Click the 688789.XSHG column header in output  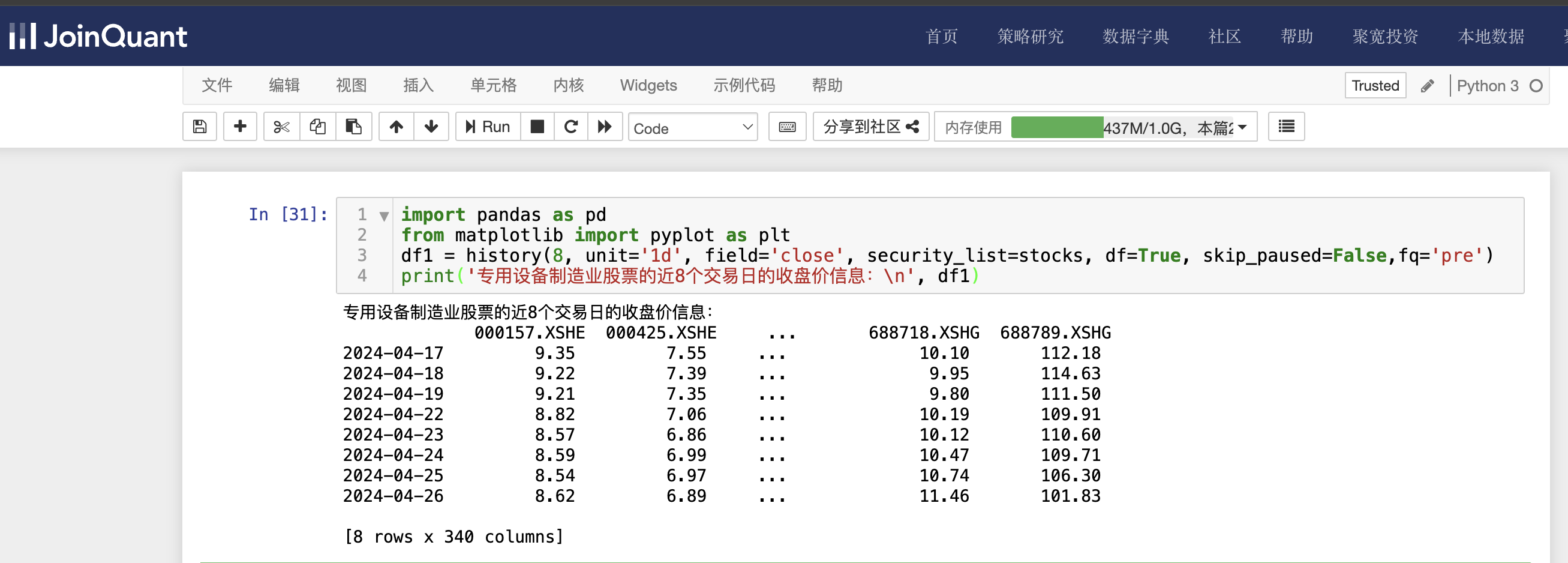coord(1055,333)
